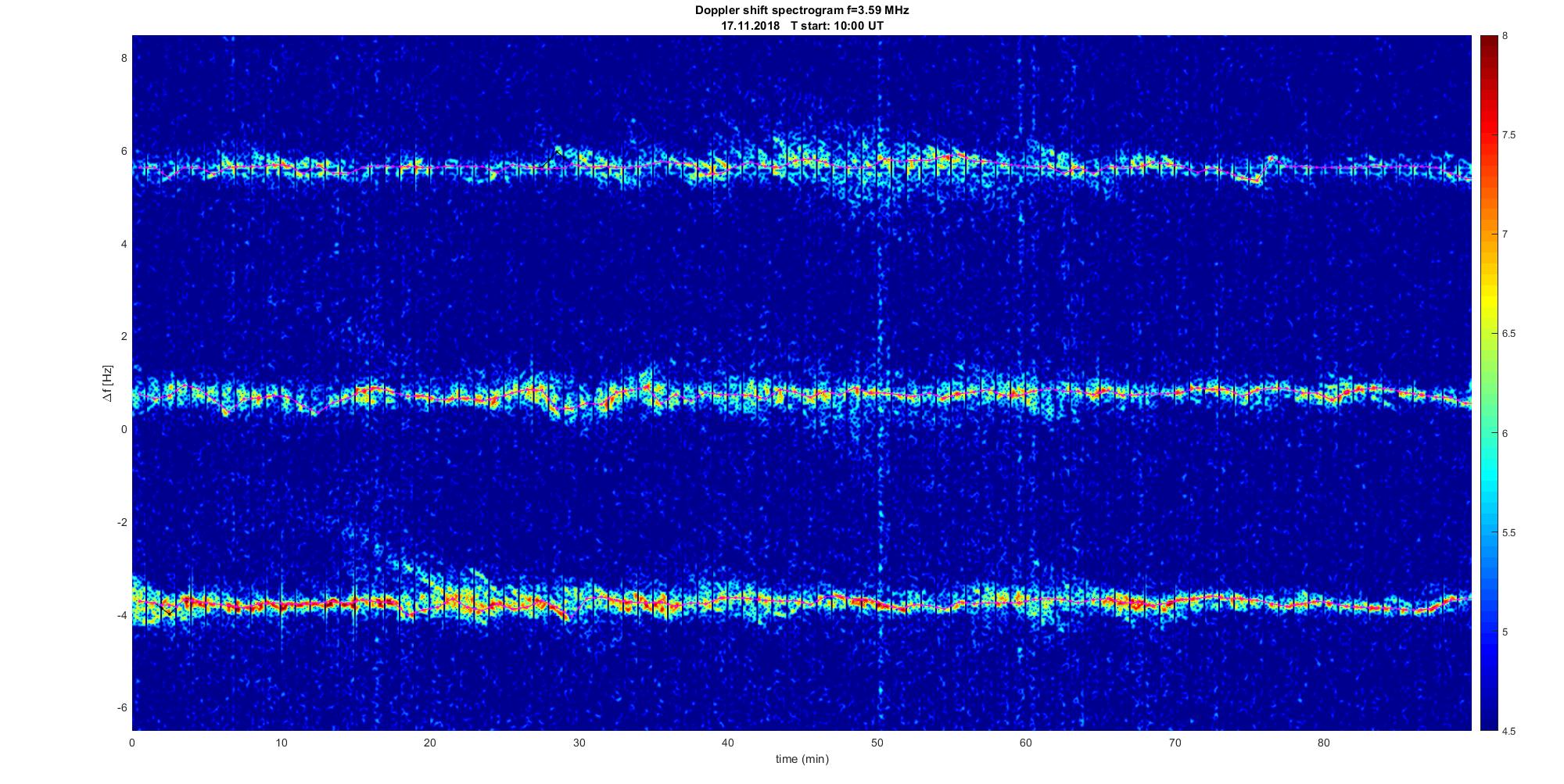This screenshot has width=1564, height=784.
Task: Click the y-axis tick label '2'
Action: pos(124,337)
